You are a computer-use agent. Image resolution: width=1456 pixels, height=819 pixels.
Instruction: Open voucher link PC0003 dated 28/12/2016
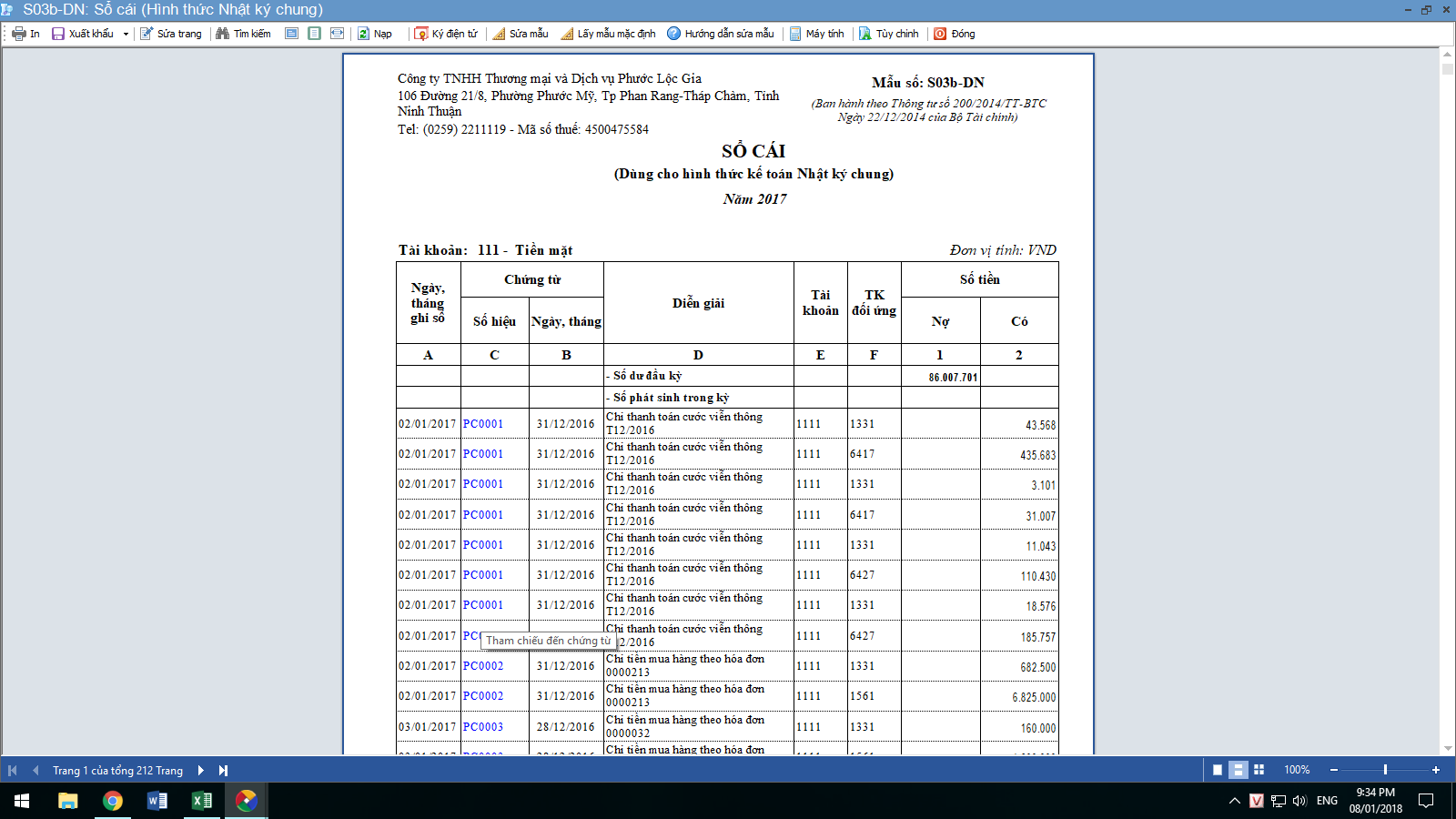[x=482, y=726]
